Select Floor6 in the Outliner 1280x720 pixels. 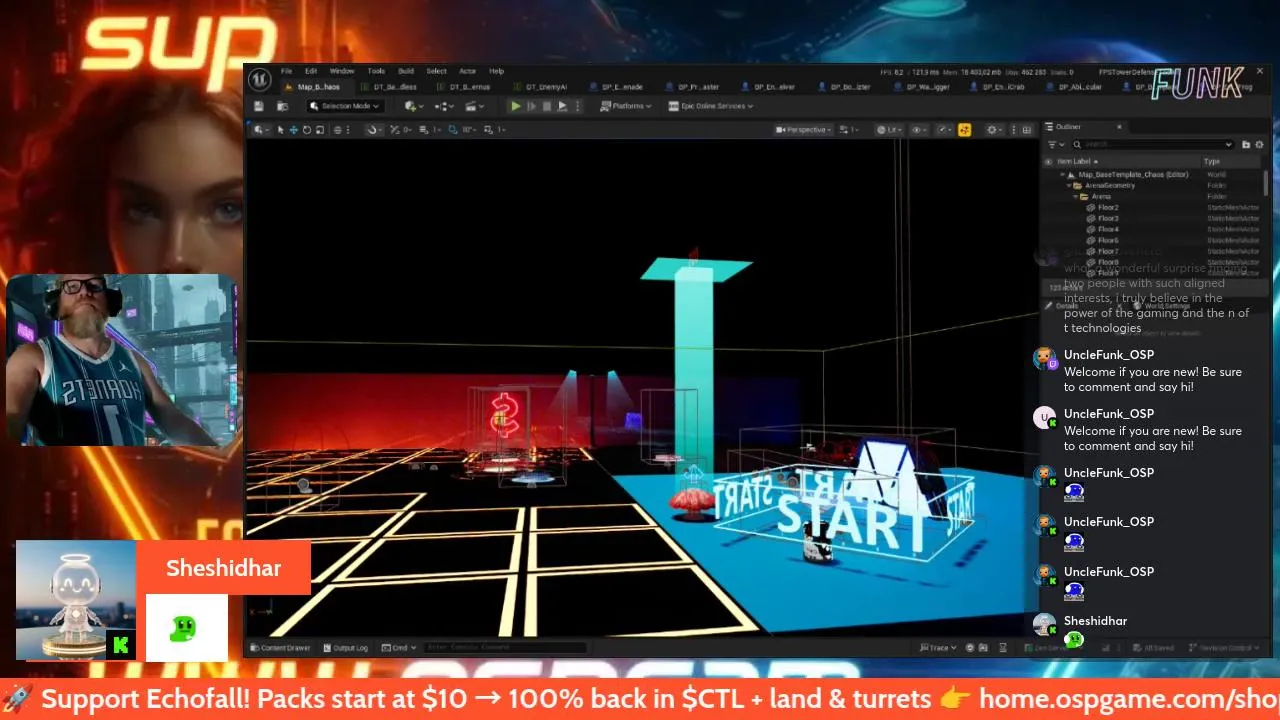(1108, 240)
